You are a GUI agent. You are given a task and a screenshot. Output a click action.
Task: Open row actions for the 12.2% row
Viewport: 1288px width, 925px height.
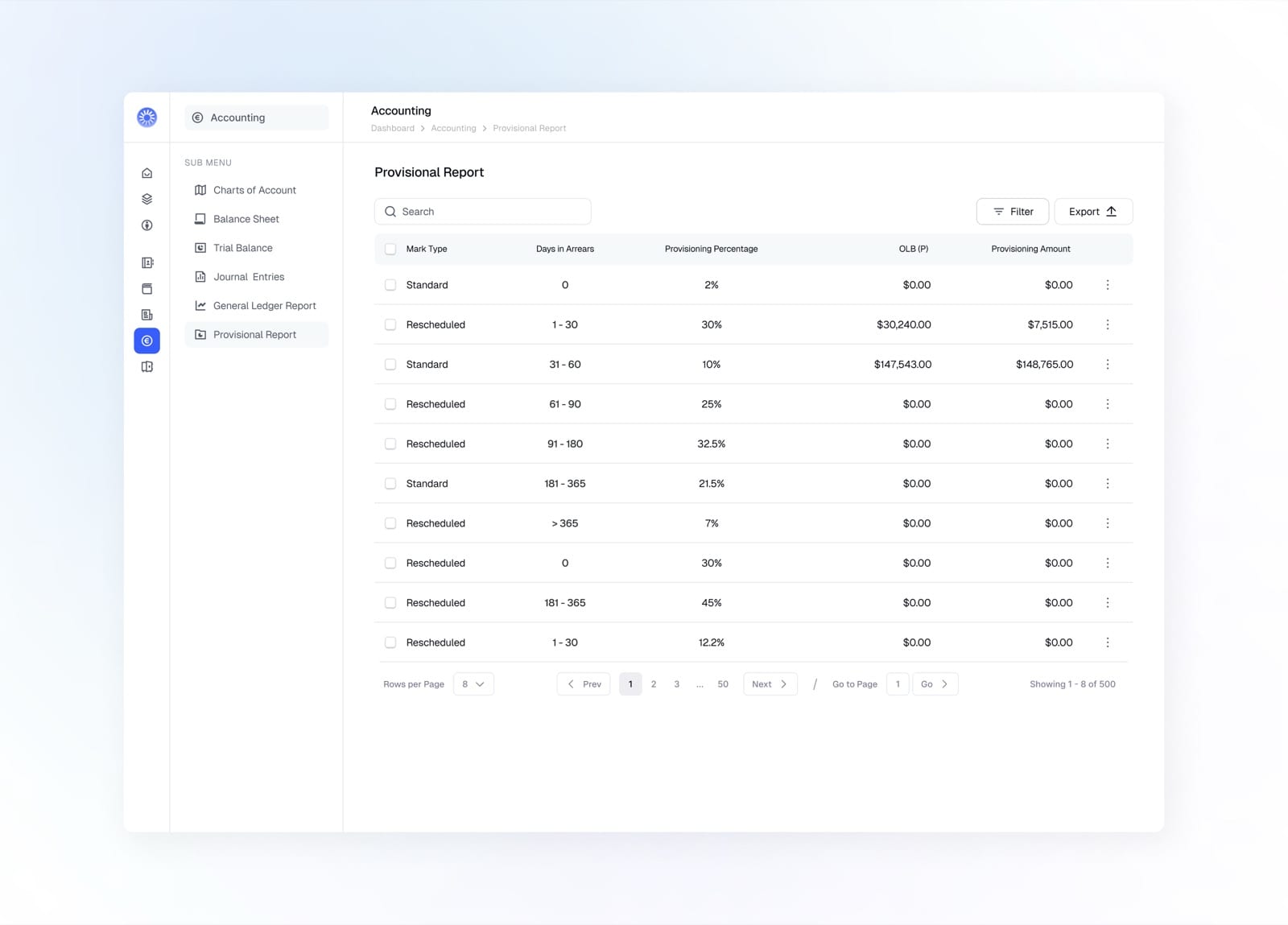pyautogui.click(x=1108, y=642)
